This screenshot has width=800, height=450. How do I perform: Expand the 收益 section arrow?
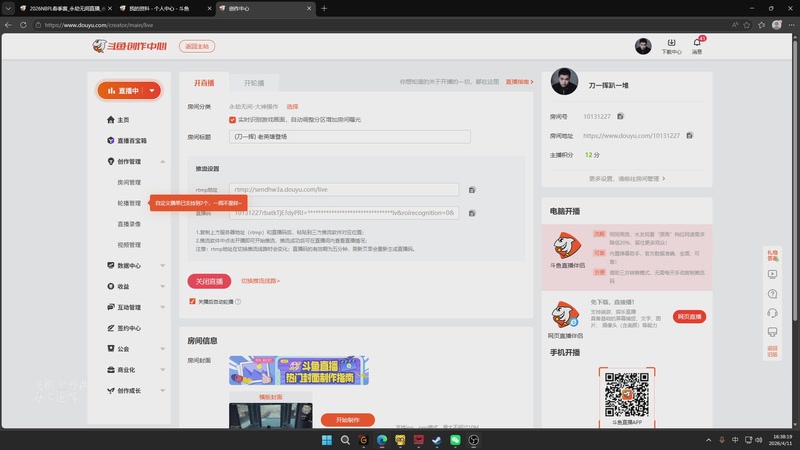coord(162,287)
